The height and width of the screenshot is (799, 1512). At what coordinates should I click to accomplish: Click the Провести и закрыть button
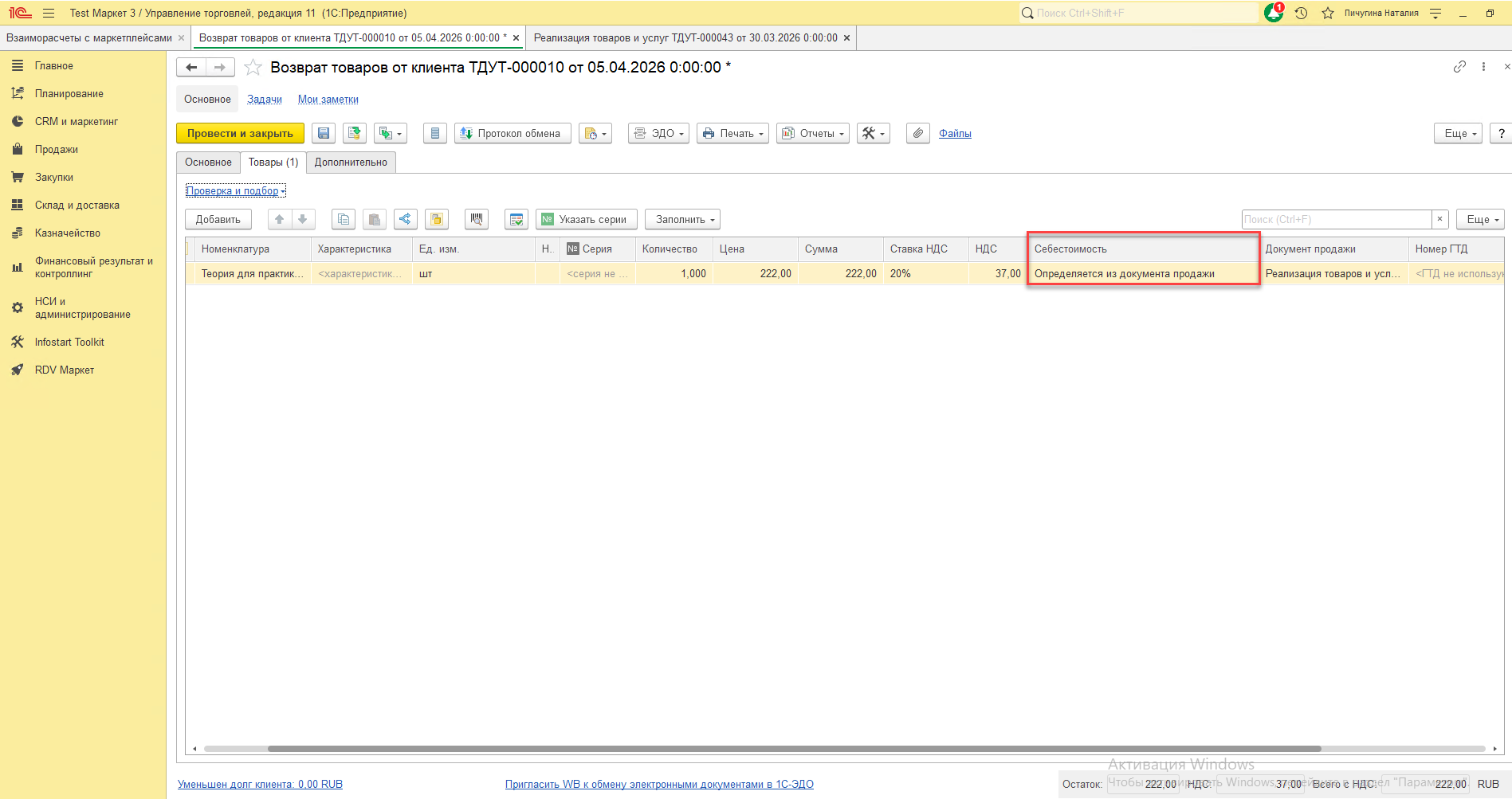click(240, 134)
